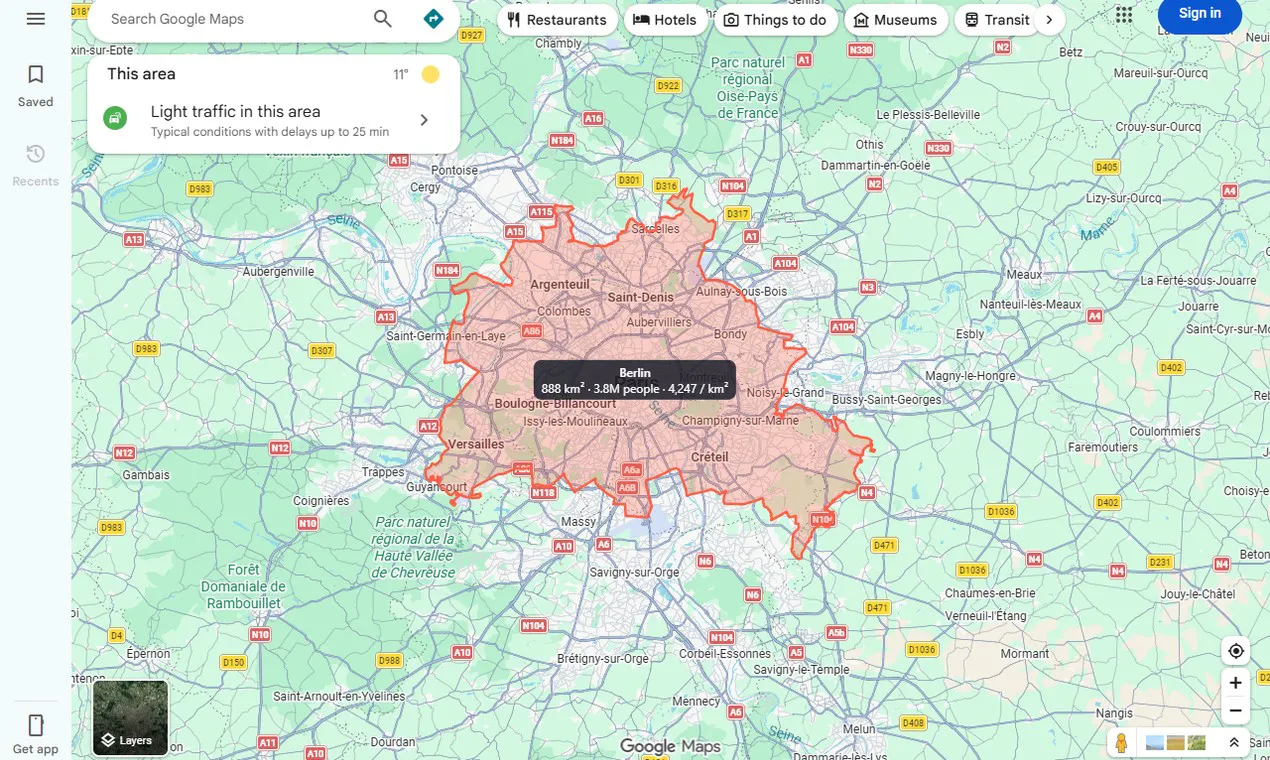
Task: Click the search magnifier icon
Action: tap(382, 19)
